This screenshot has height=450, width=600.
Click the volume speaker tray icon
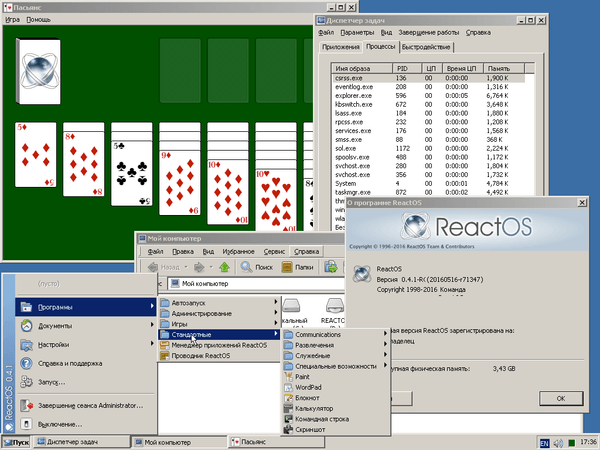pos(558,443)
